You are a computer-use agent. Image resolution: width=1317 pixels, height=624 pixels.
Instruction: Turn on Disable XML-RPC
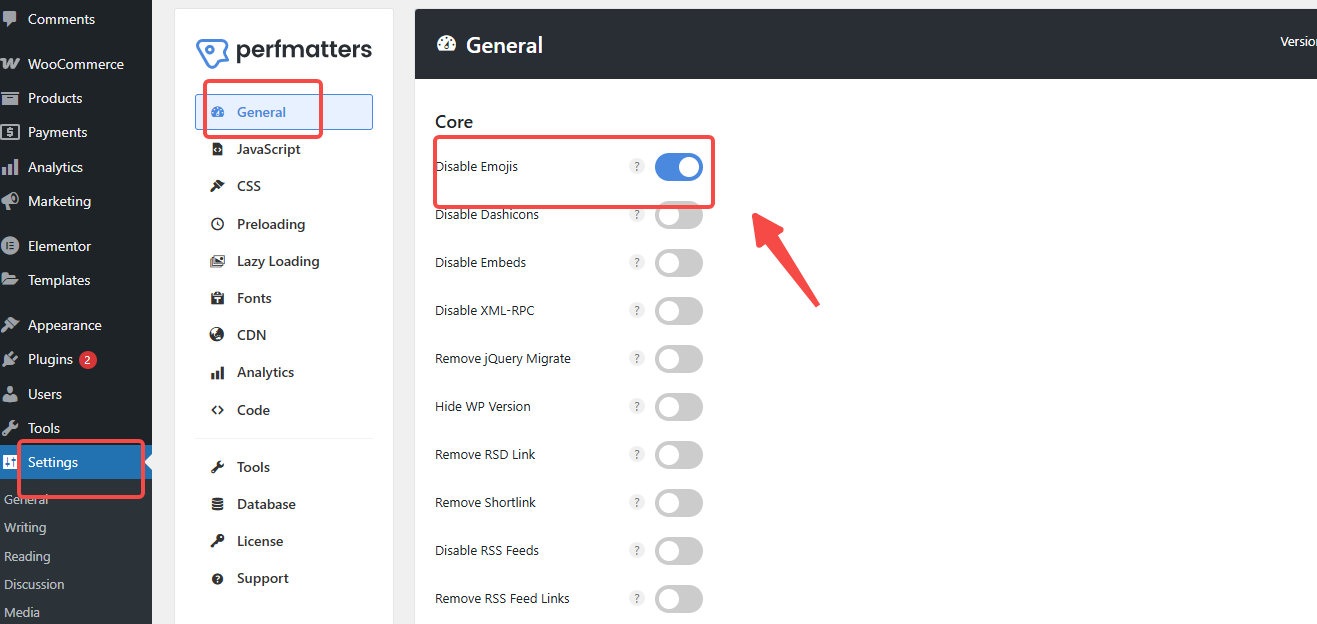click(679, 310)
